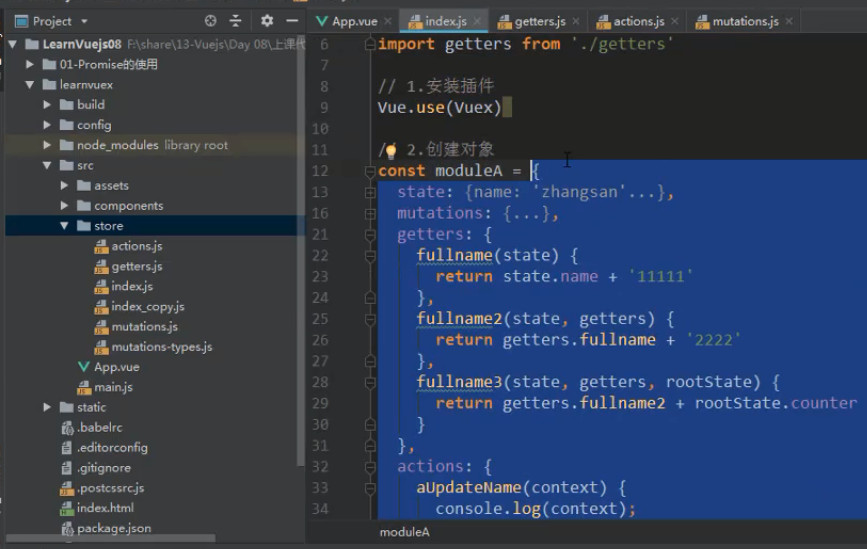Open package.json file
Viewport: 867px width, 549px height.
coord(114,528)
